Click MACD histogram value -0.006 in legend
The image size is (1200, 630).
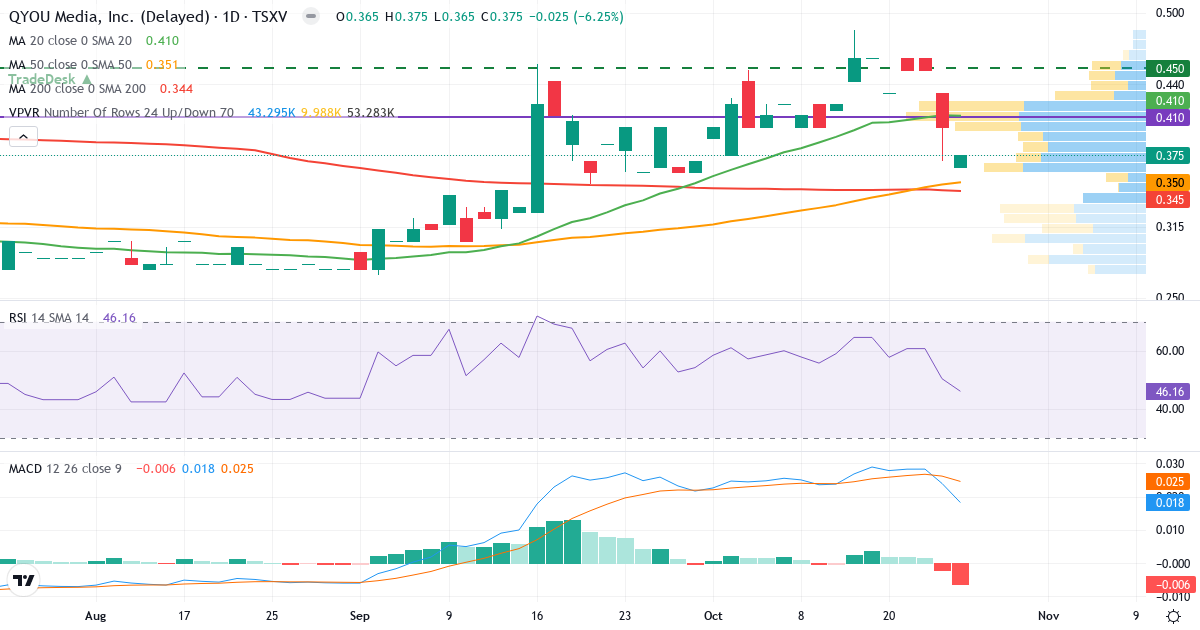(x=154, y=468)
